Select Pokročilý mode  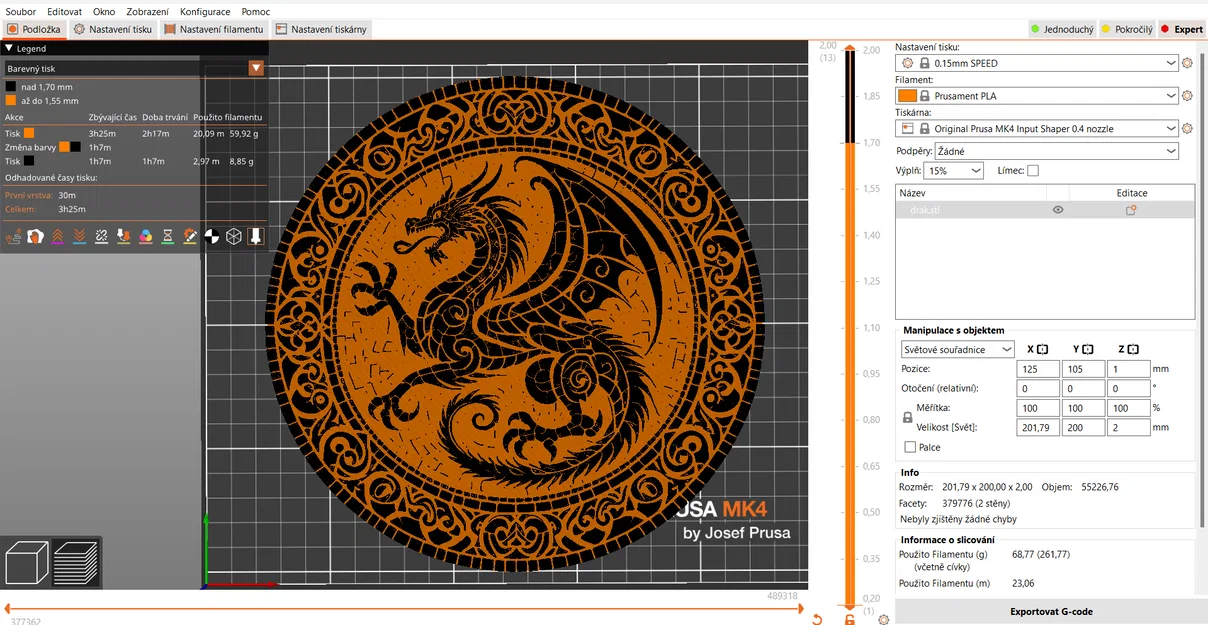[1127, 29]
